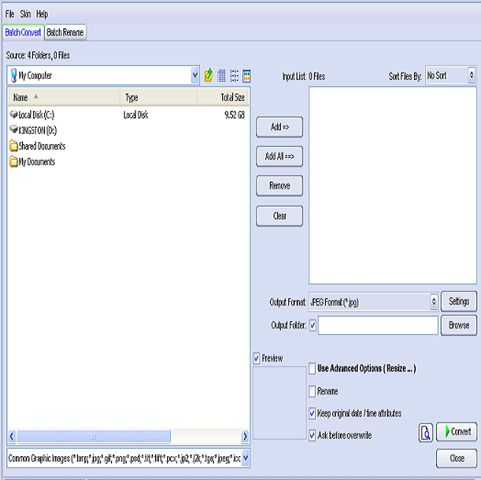Image resolution: width=481 pixels, height=480 pixels.
Task: Enable the Rename checkbox
Action: tap(312, 391)
